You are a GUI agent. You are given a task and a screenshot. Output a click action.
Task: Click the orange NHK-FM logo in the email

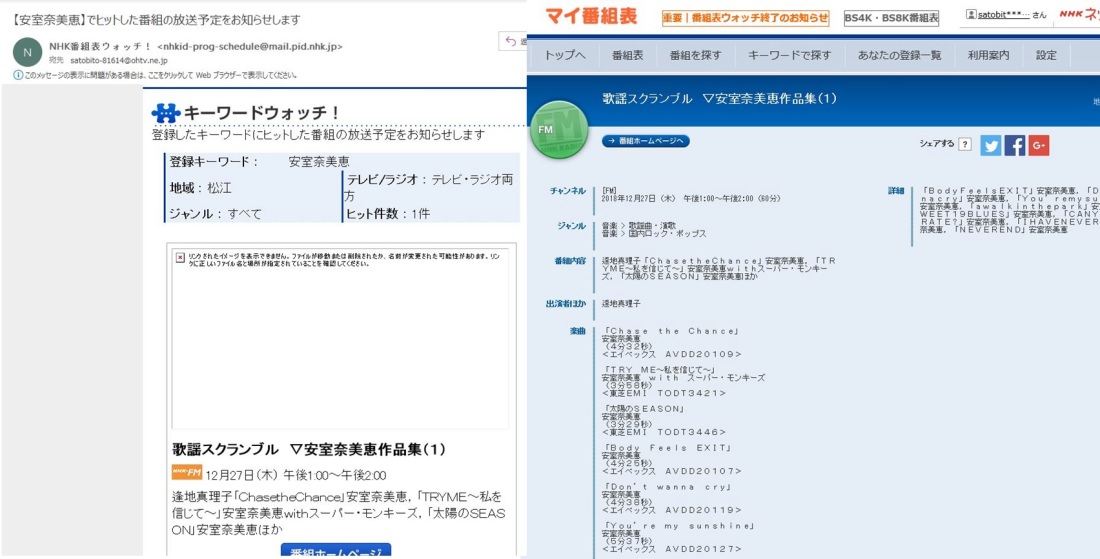pos(187,473)
